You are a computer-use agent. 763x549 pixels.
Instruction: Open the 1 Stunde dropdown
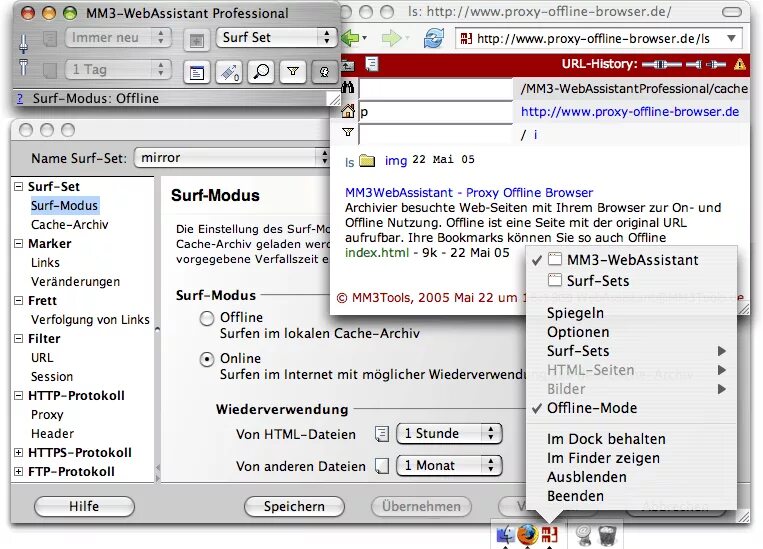(x=449, y=433)
